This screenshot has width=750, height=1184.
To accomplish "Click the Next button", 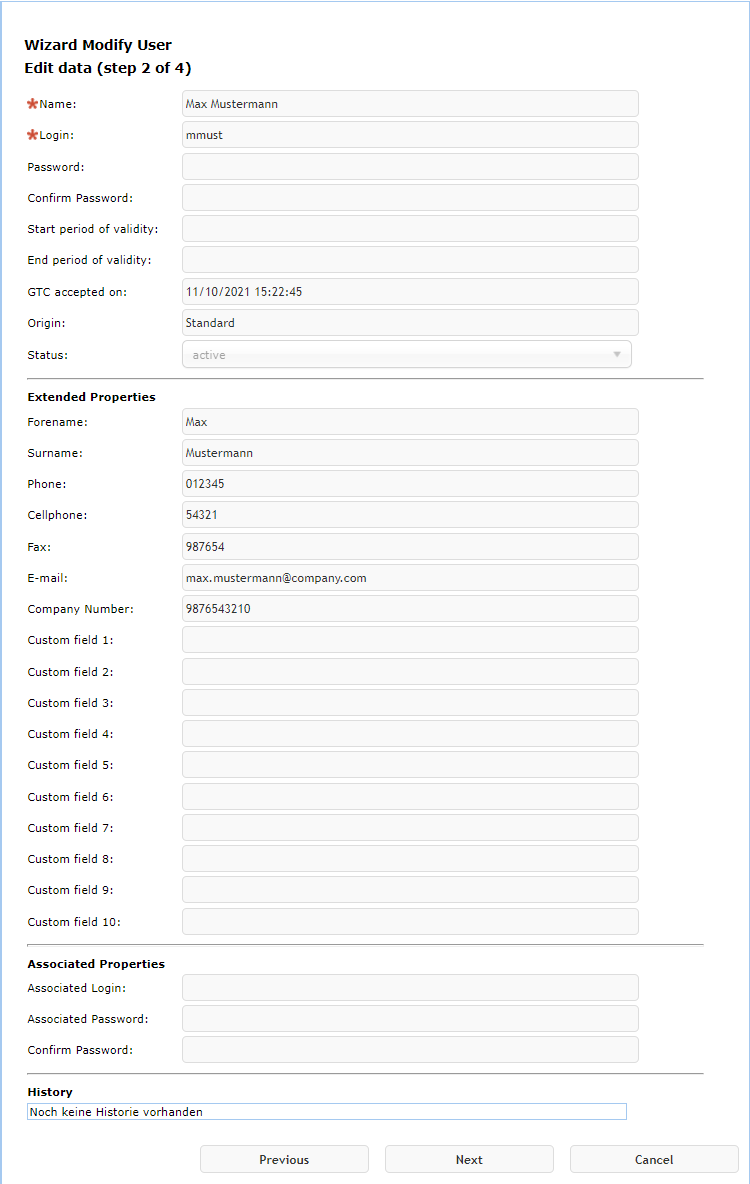I will pyautogui.click(x=469, y=1160).
